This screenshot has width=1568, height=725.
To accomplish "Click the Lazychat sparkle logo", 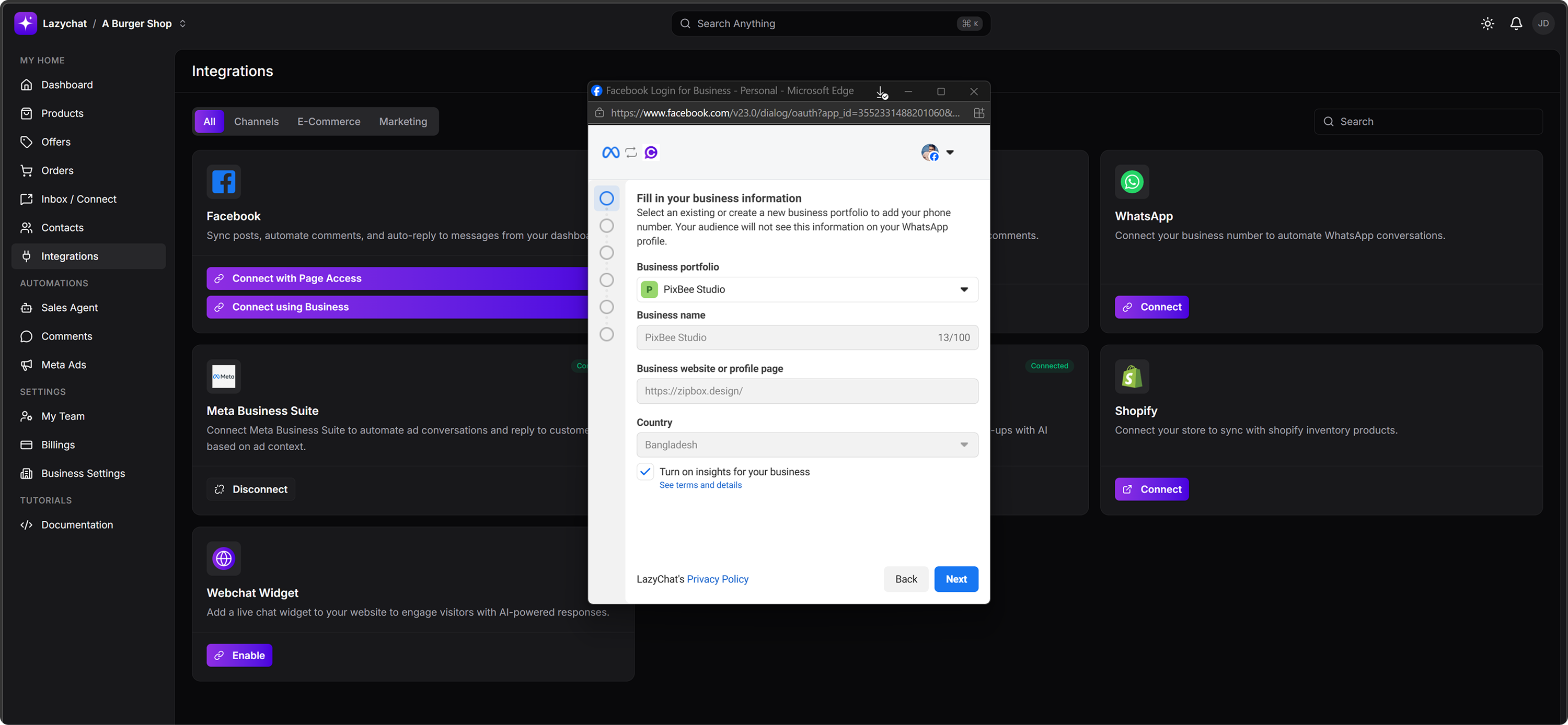I will coord(26,24).
